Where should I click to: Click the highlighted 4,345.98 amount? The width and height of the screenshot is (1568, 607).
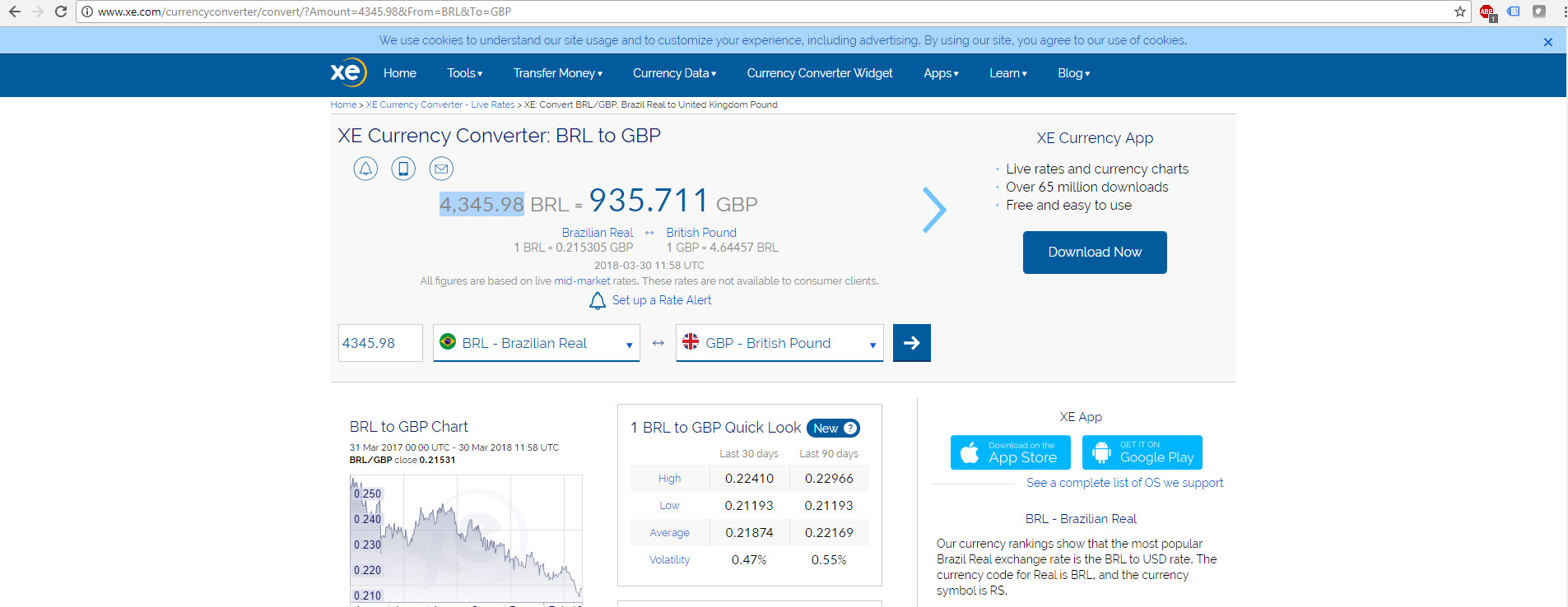[482, 204]
